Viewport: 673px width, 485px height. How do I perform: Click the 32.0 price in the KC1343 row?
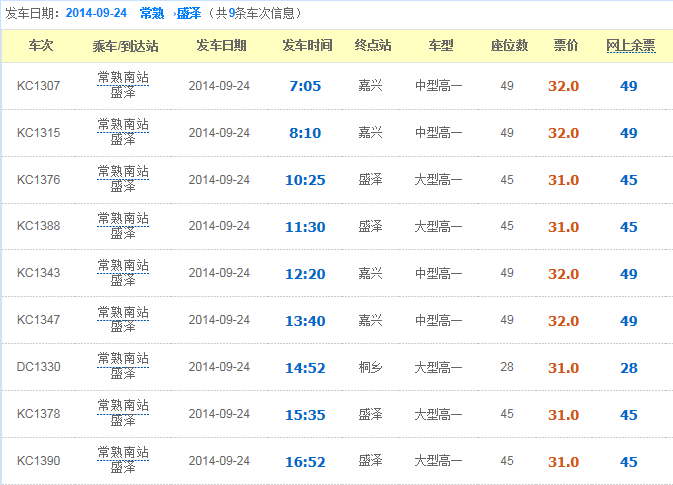[563, 274]
